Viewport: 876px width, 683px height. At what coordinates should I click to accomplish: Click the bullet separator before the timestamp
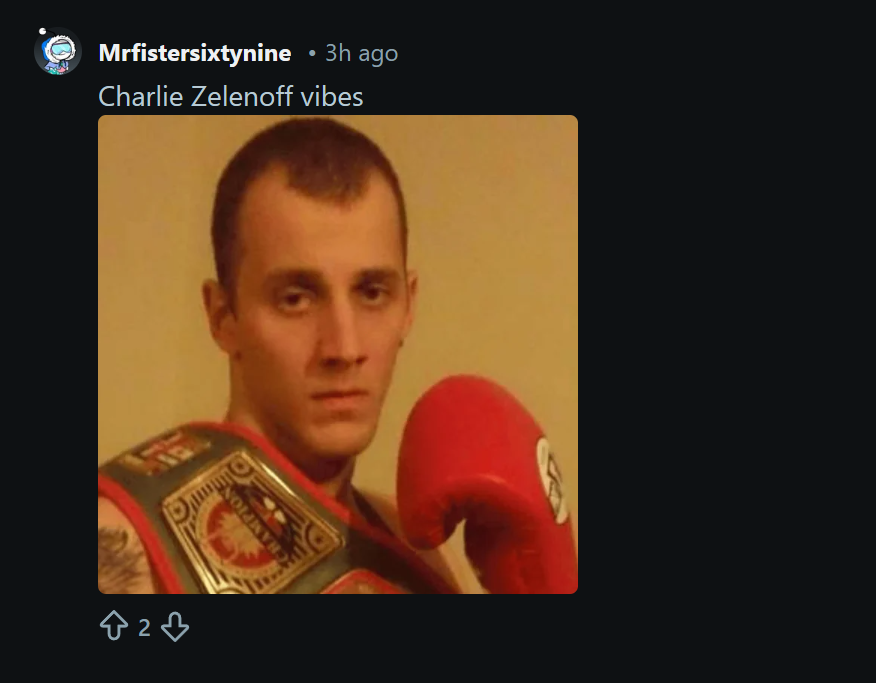coord(312,54)
